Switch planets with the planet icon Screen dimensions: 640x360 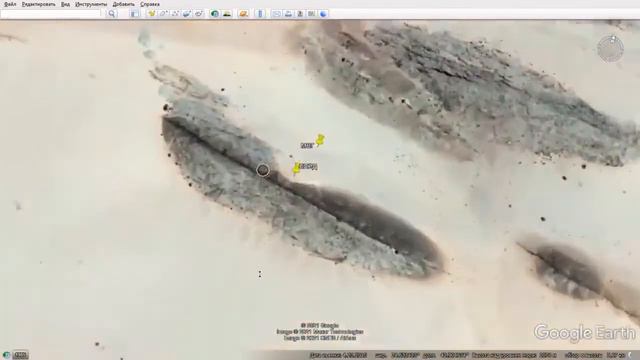coord(243,13)
